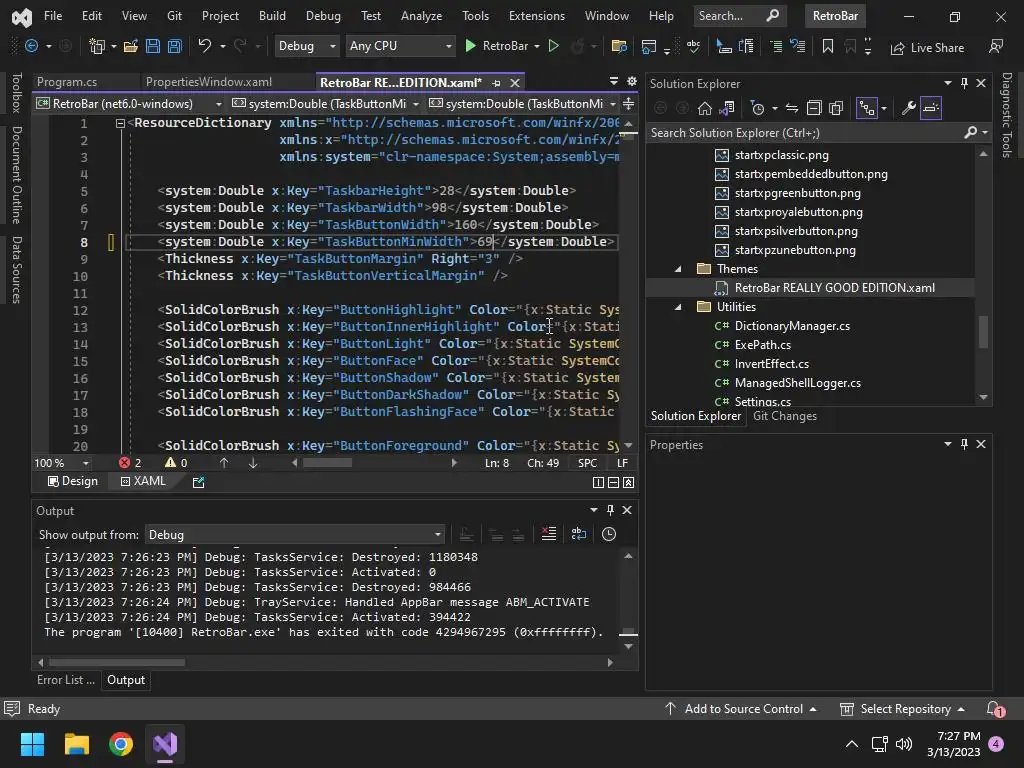
Task: Toggle a bookmark on the current line
Action: point(827,46)
